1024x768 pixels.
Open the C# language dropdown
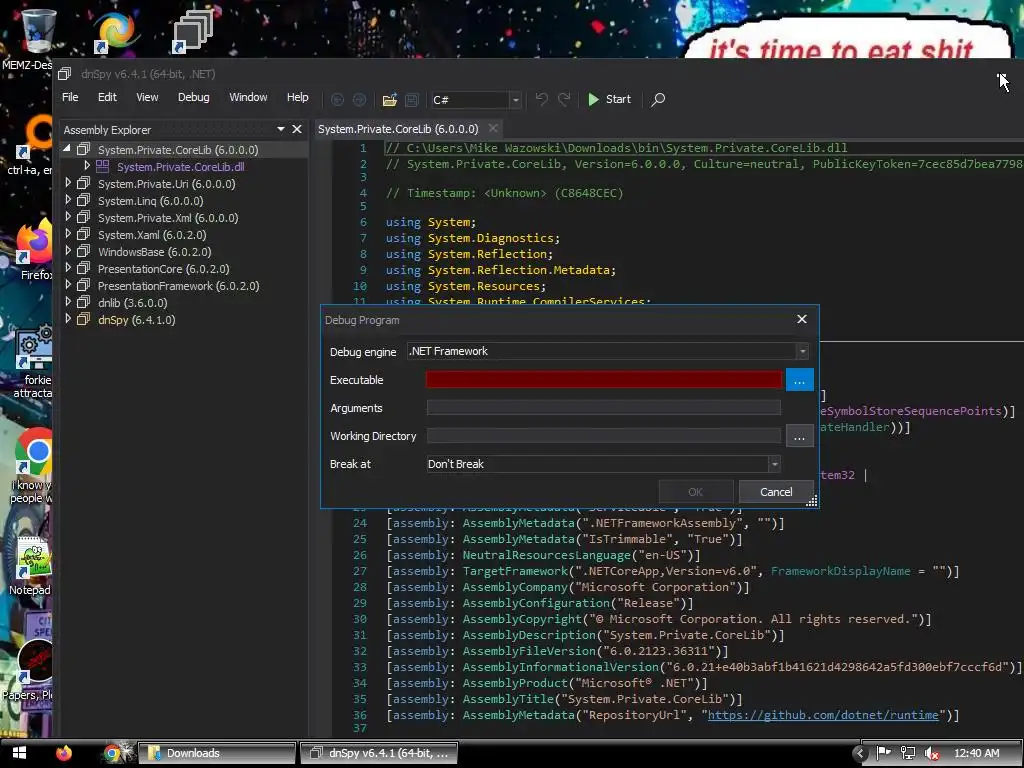click(x=515, y=100)
